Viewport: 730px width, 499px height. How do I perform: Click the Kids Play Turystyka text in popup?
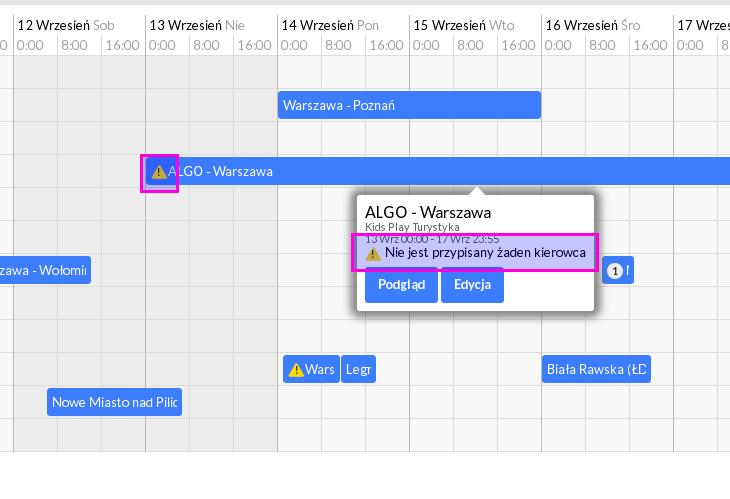coord(412,227)
